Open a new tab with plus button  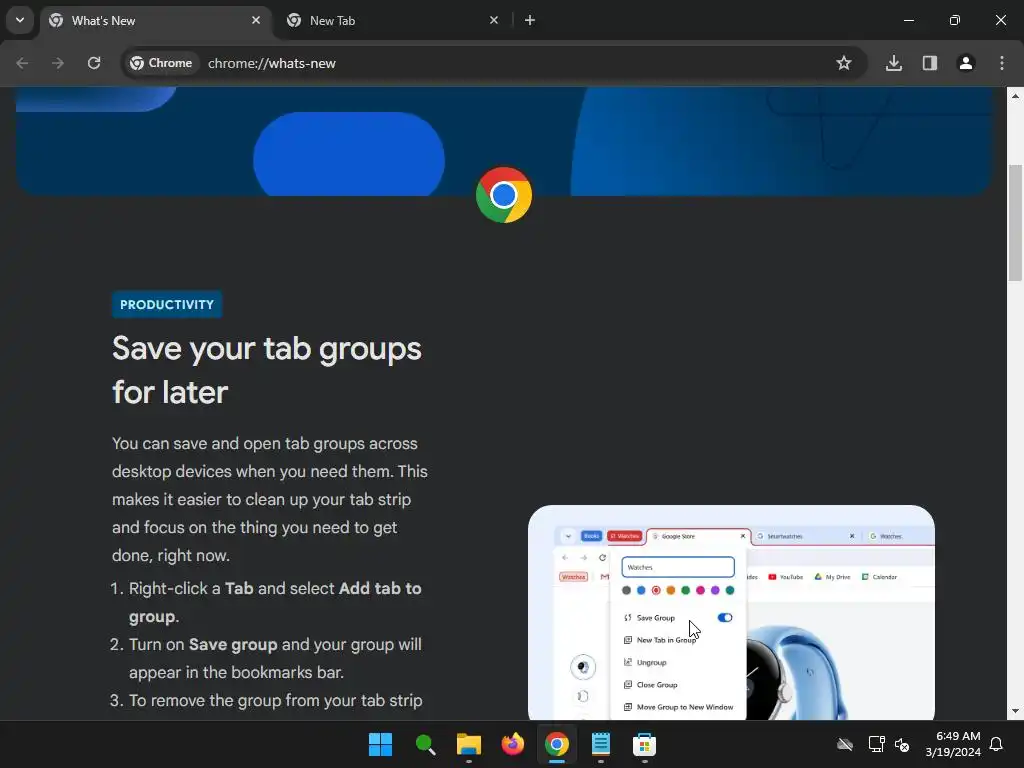pos(530,20)
